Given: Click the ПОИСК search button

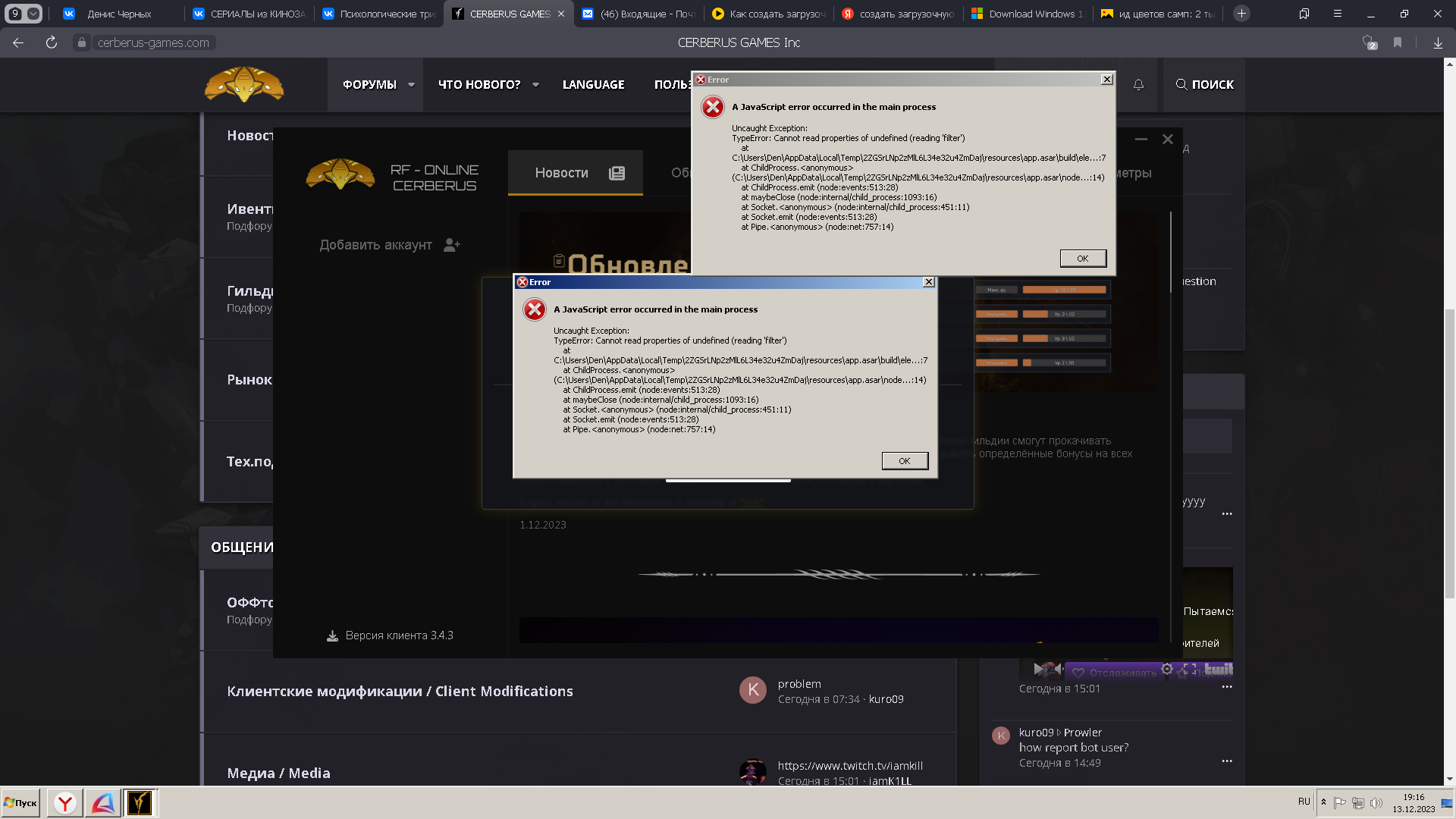Looking at the screenshot, I should (1204, 85).
